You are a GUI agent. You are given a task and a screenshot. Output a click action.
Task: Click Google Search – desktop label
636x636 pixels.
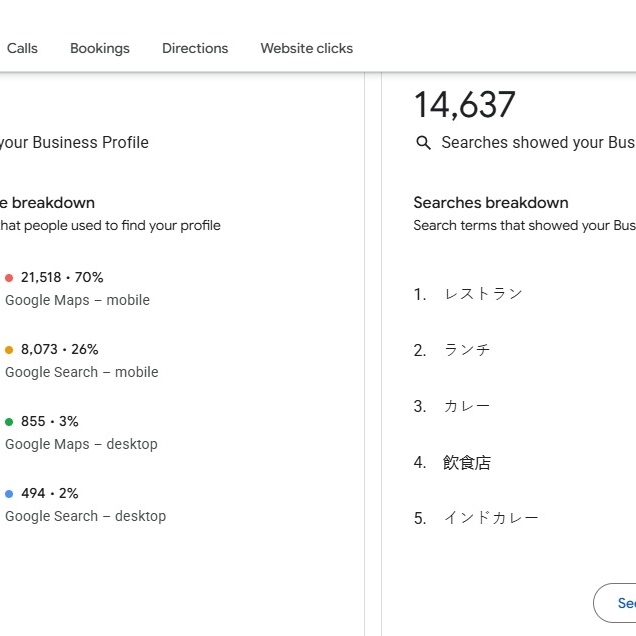click(x=86, y=516)
